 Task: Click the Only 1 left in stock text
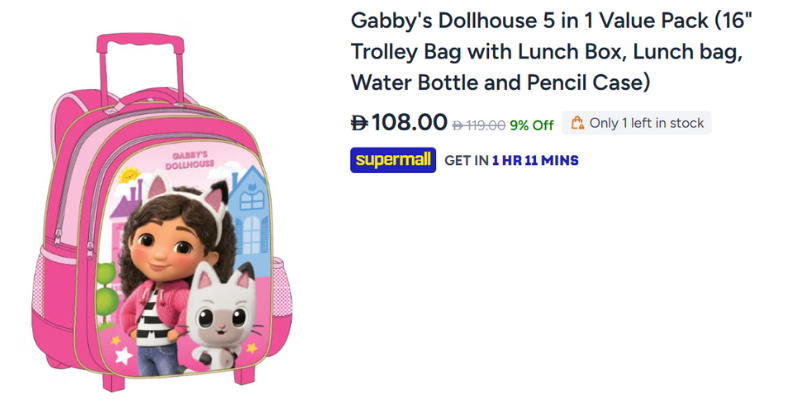tap(647, 123)
